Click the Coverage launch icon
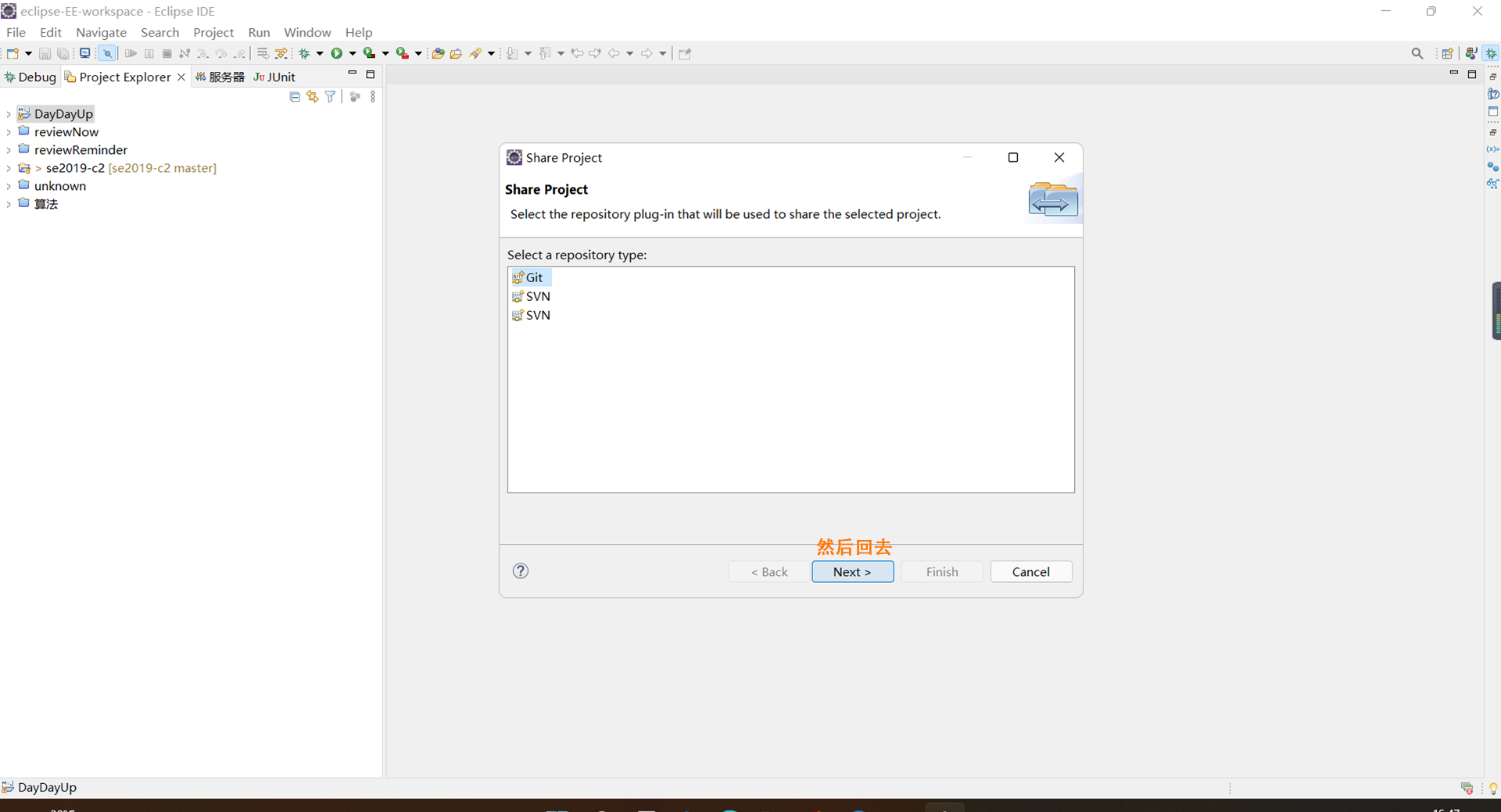 (370, 53)
